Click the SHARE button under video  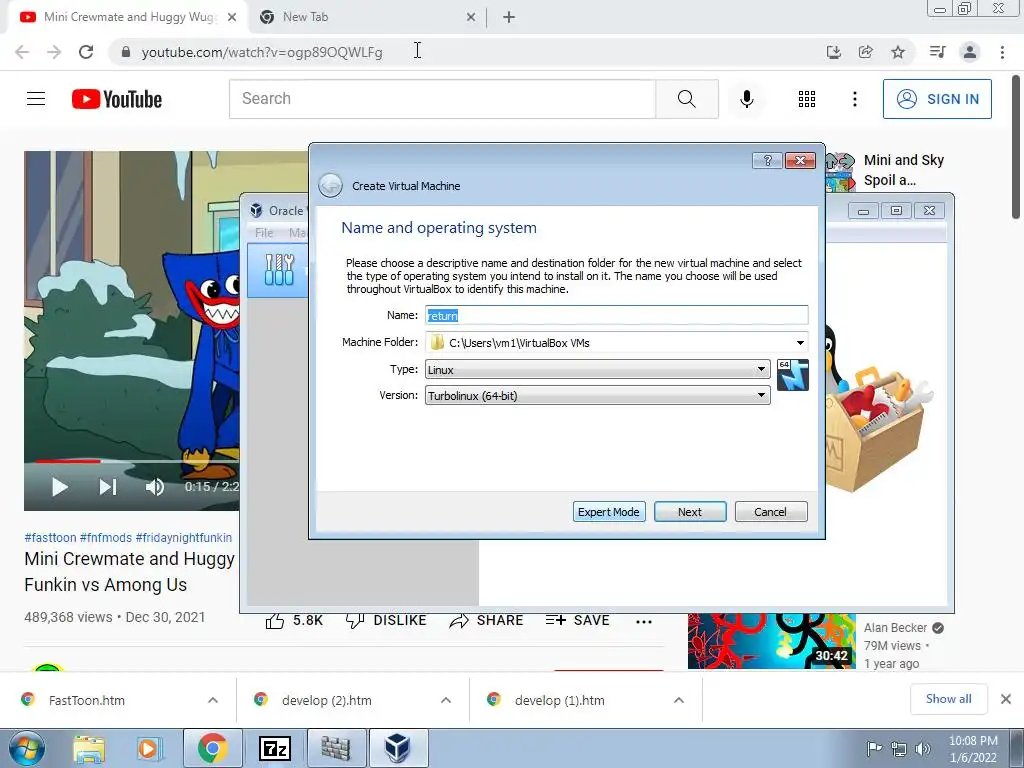(x=487, y=620)
